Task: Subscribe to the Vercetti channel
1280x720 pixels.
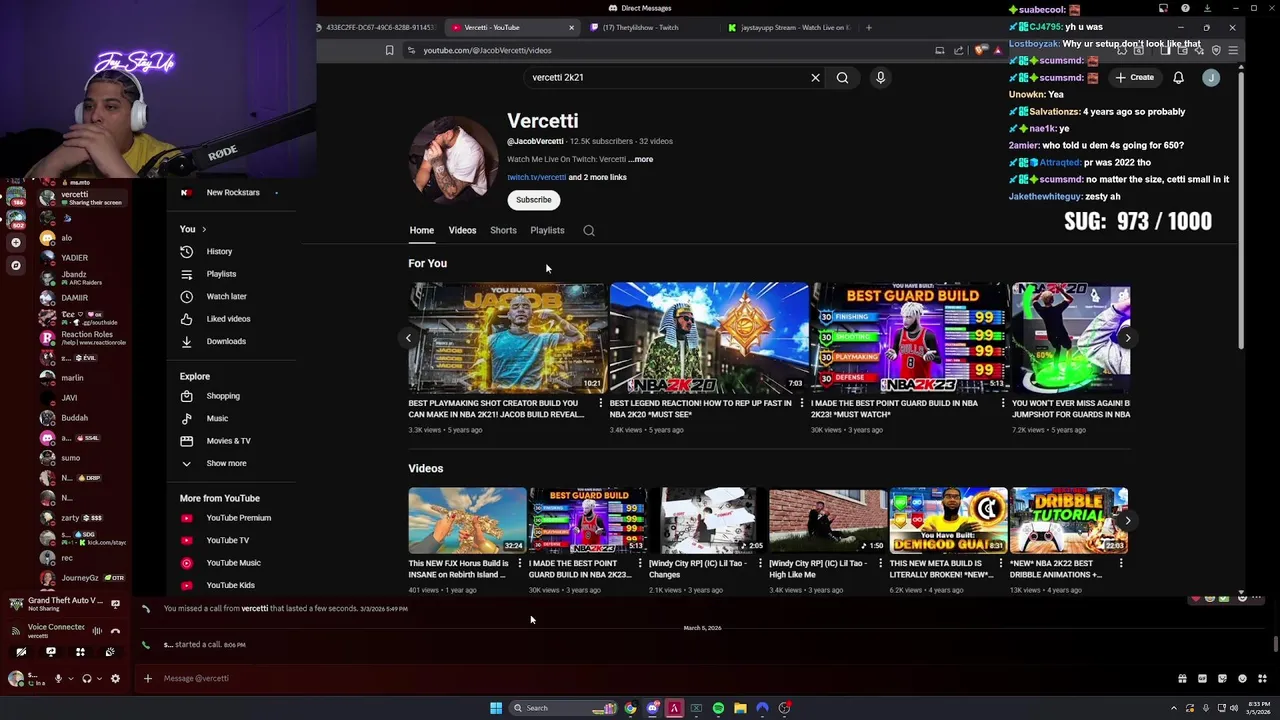Action: 533,199
